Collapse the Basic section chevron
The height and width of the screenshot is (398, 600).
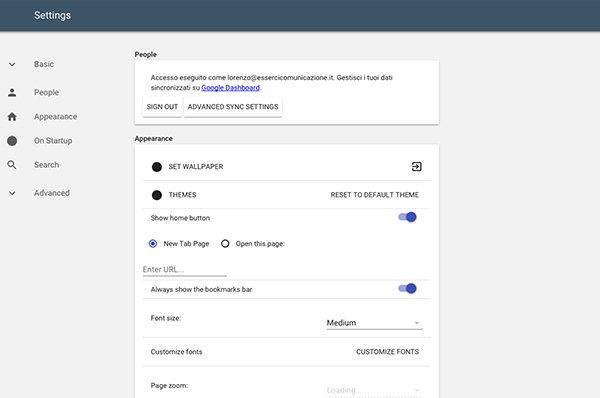pyautogui.click(x=12, y=64)
